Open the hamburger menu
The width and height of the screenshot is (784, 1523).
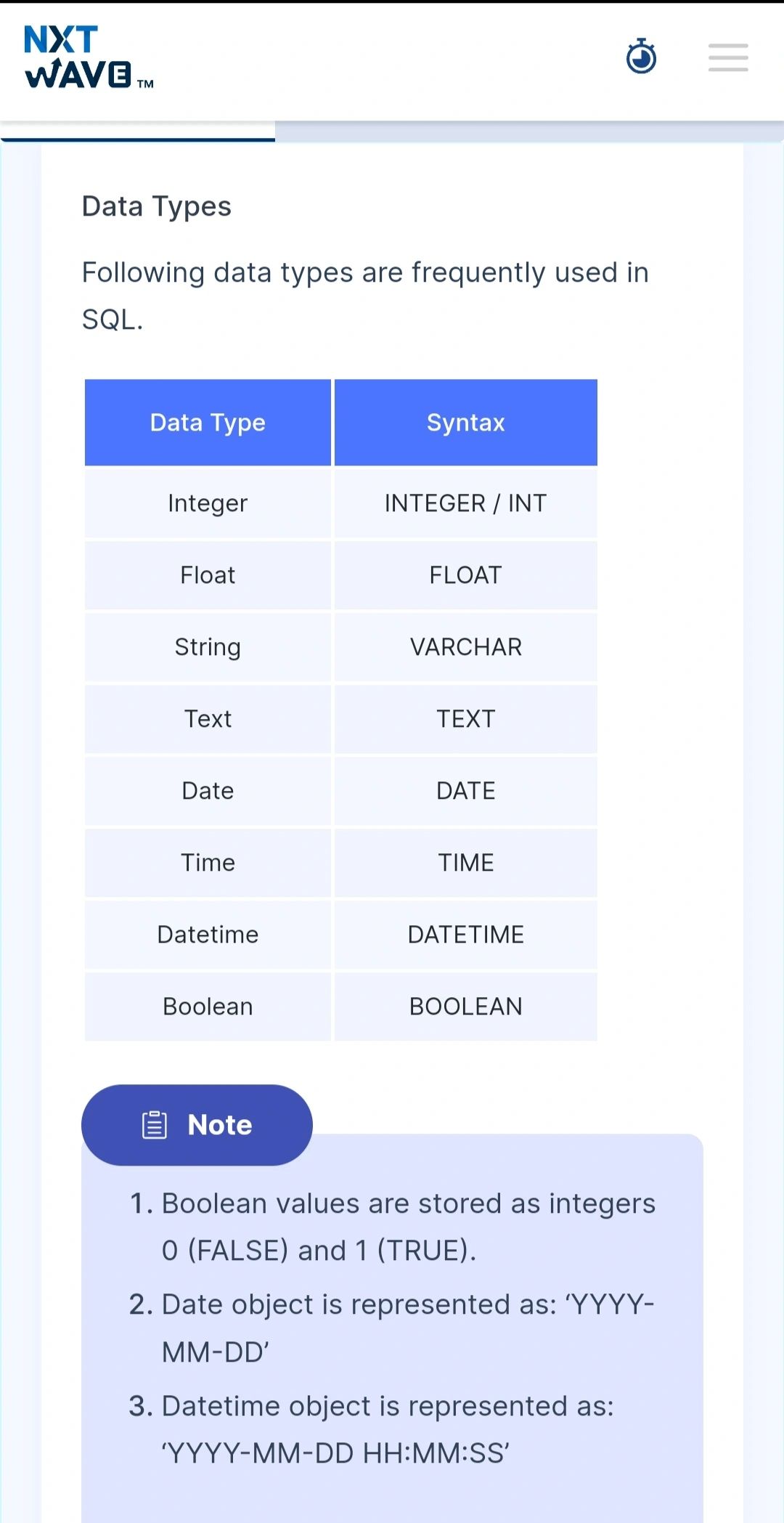coord(728,57)
